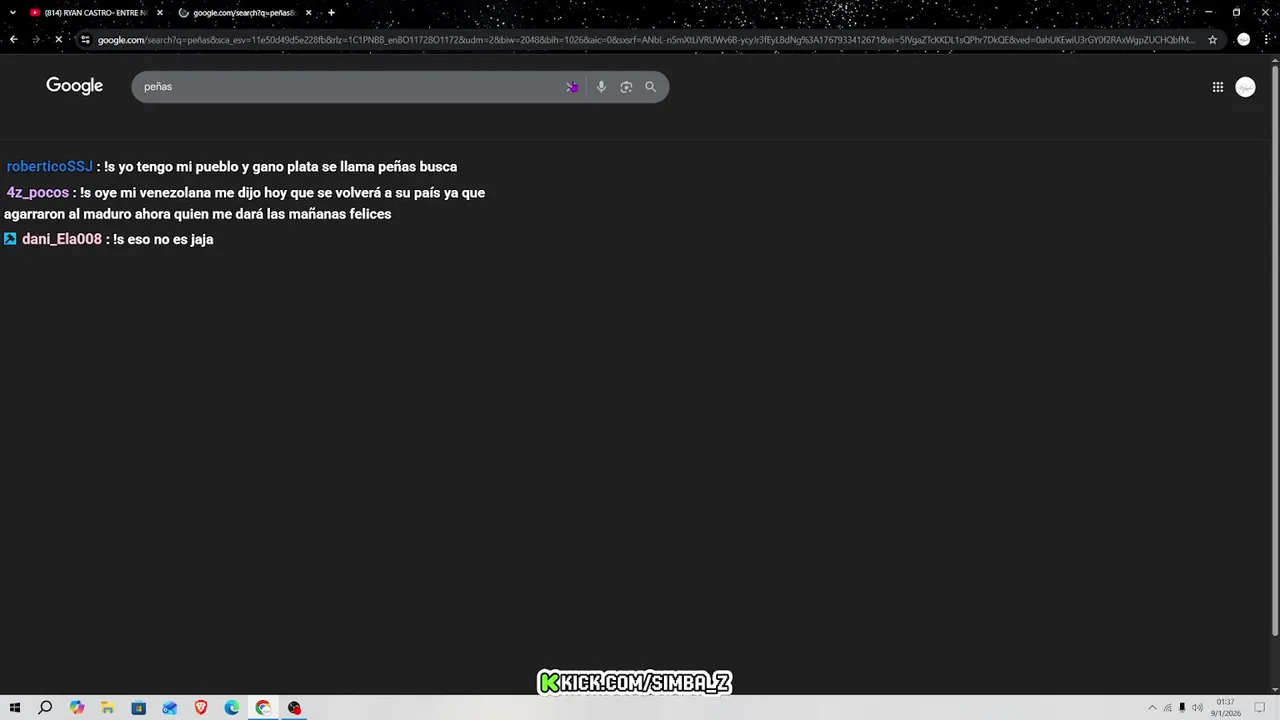Open the Google apps grid
1280x720 pixels.
tap(1217, 87)
